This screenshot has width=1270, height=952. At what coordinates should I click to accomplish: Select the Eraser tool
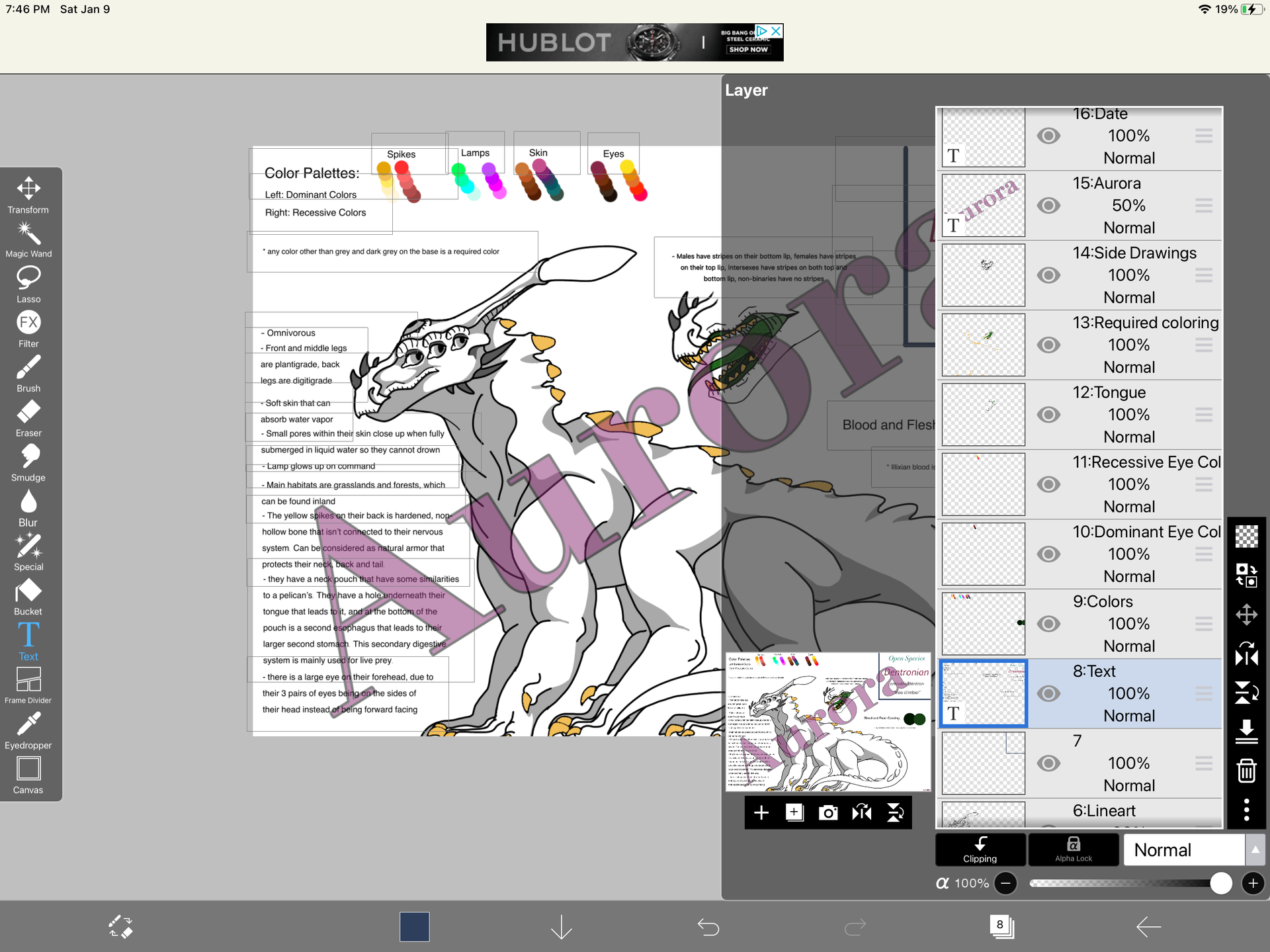28,418
